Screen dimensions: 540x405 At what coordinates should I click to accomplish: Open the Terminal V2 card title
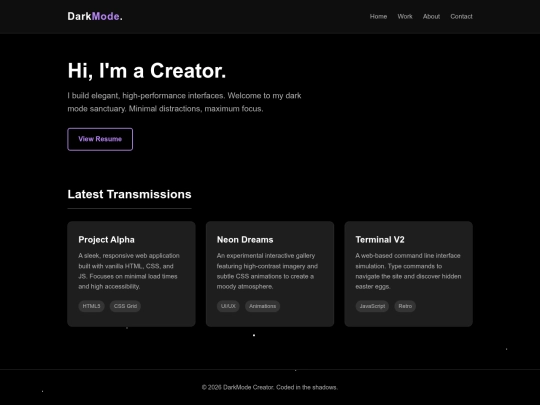click(x=380, y=240)
